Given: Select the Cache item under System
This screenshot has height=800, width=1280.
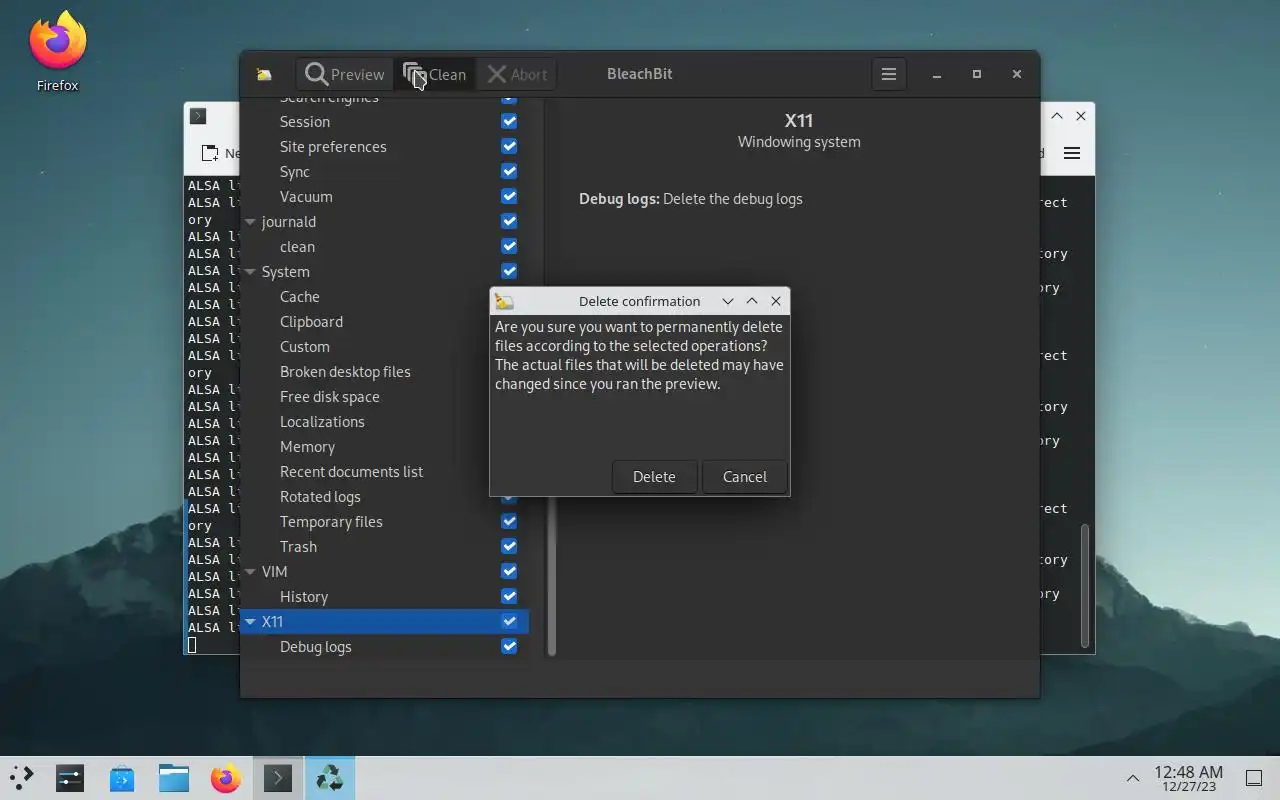Looking at the screenshot, I should click(300, 296).
